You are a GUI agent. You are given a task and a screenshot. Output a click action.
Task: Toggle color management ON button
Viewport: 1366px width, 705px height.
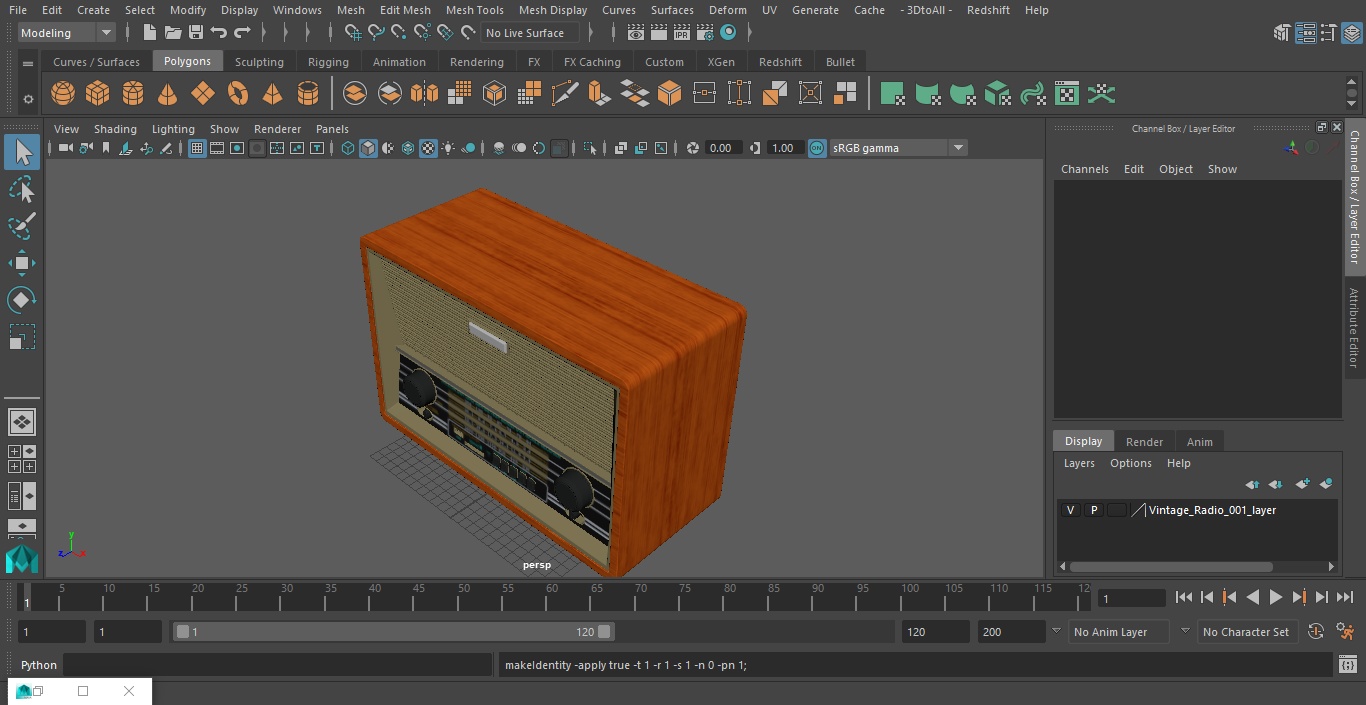tap(817, 148)
